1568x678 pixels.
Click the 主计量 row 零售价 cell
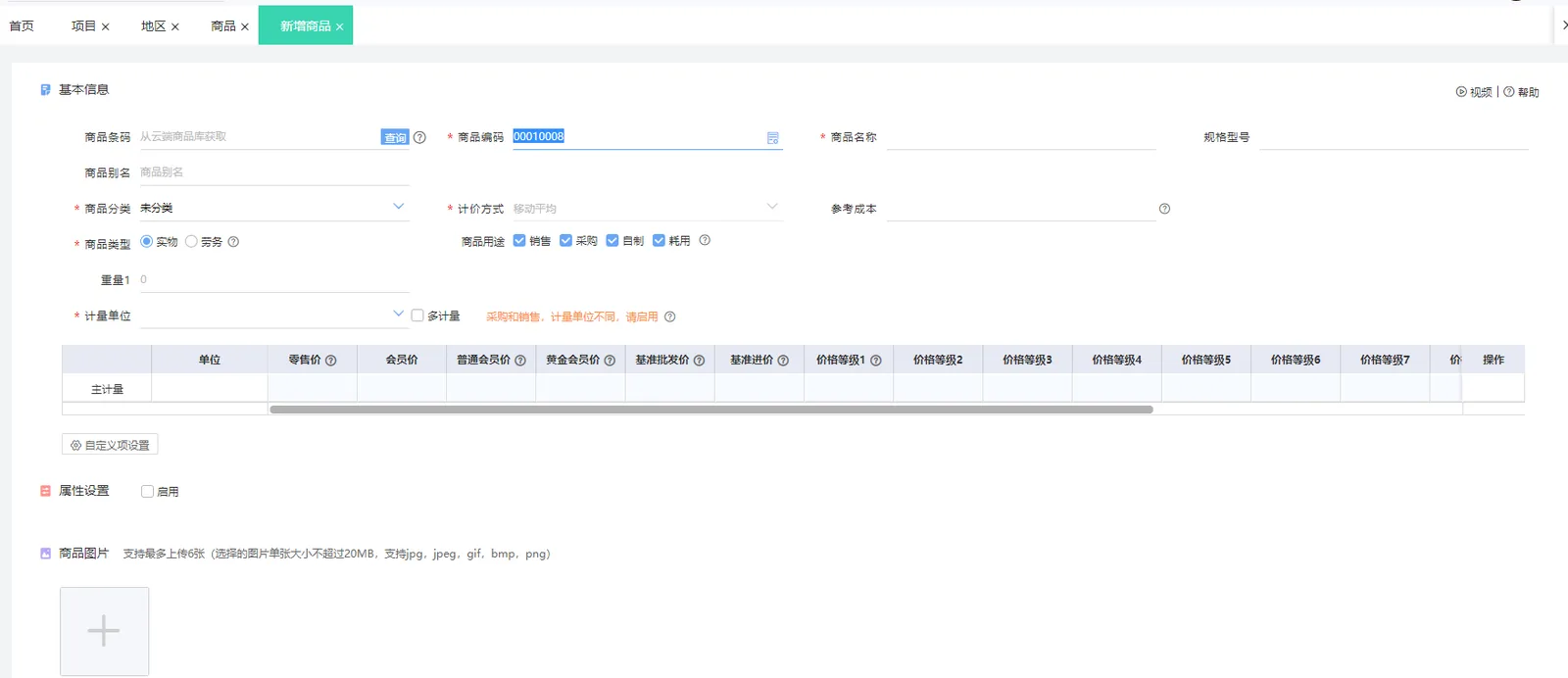[313, 389]
